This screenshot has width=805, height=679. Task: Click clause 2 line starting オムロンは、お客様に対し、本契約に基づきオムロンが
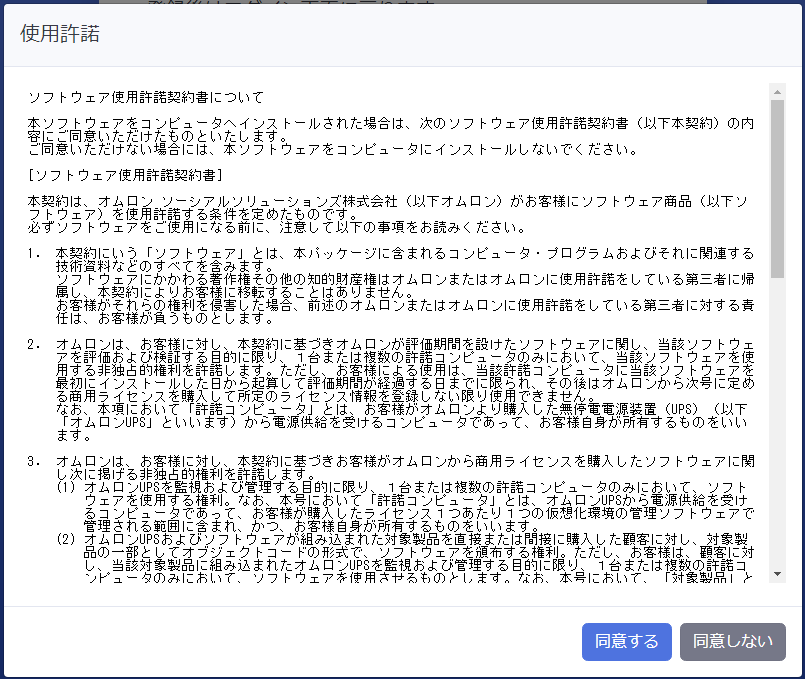[405, 344]
